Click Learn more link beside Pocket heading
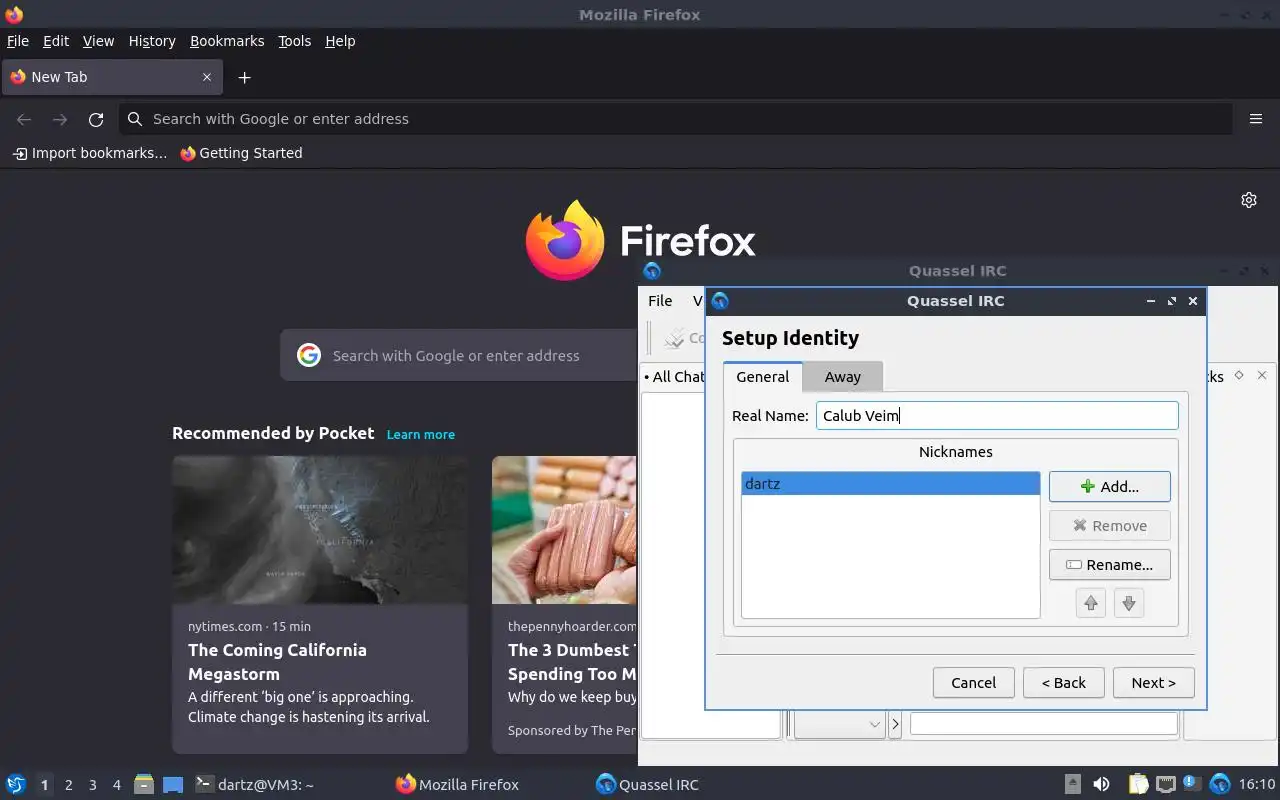The image size is (1280, 800). [421, 435]
